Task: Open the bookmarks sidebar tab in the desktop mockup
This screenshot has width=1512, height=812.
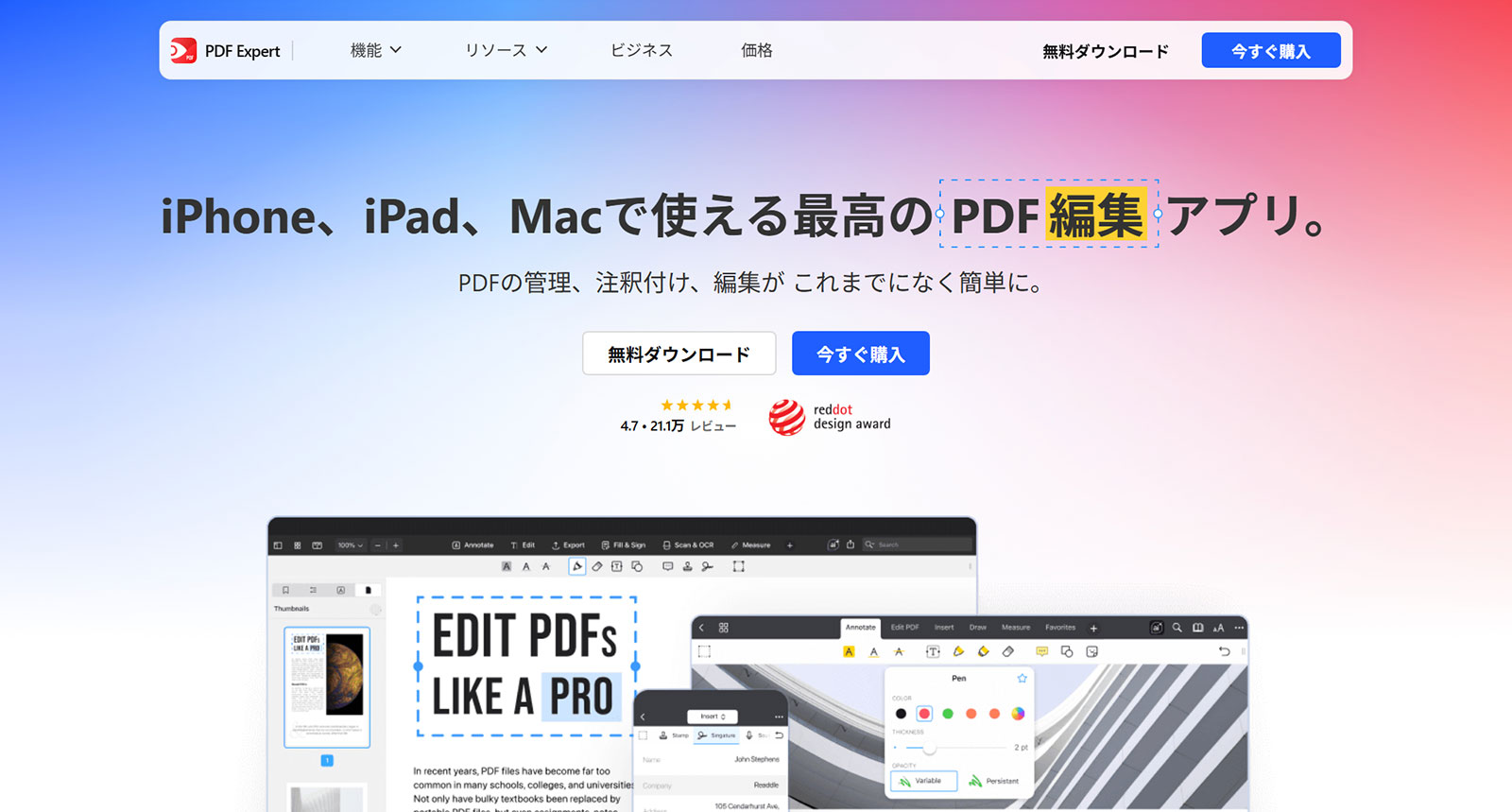Action: (x=286, y=590)
